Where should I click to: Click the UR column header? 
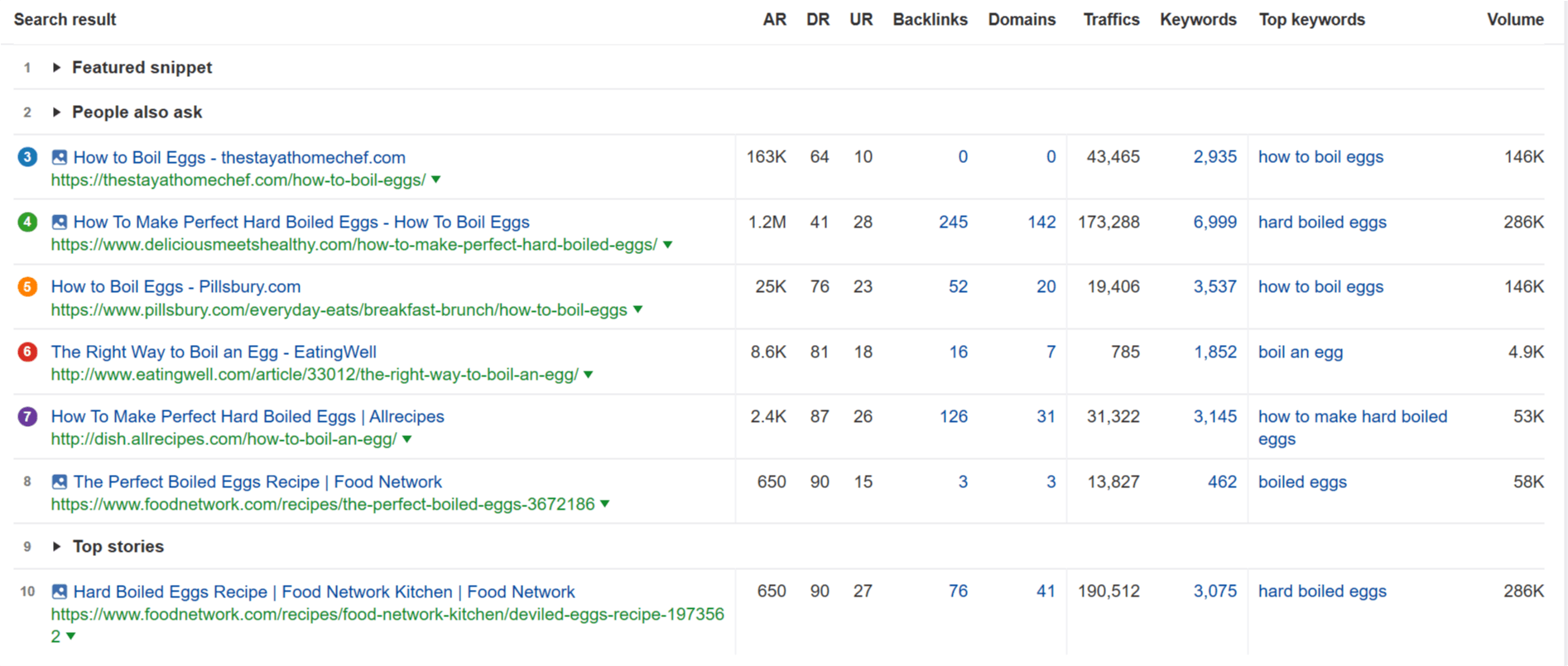(x=861, y=20)
